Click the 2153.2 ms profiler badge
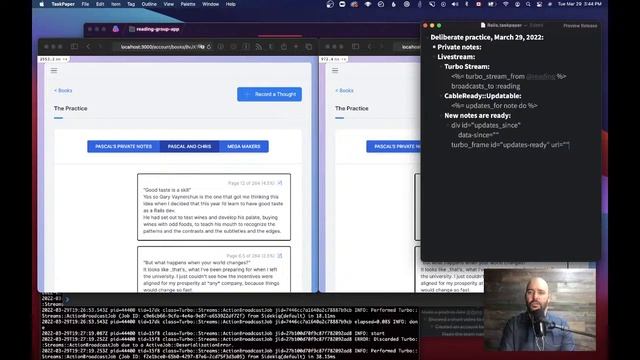The height and width of the screenshot is (360, 640). click(x=54, y=59)
